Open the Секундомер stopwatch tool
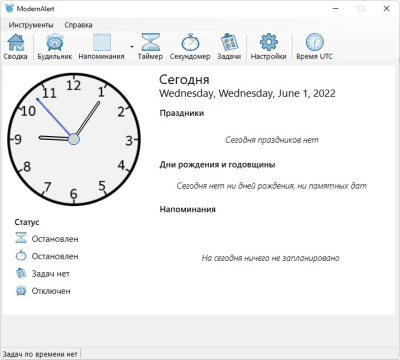 pos(190,42)
